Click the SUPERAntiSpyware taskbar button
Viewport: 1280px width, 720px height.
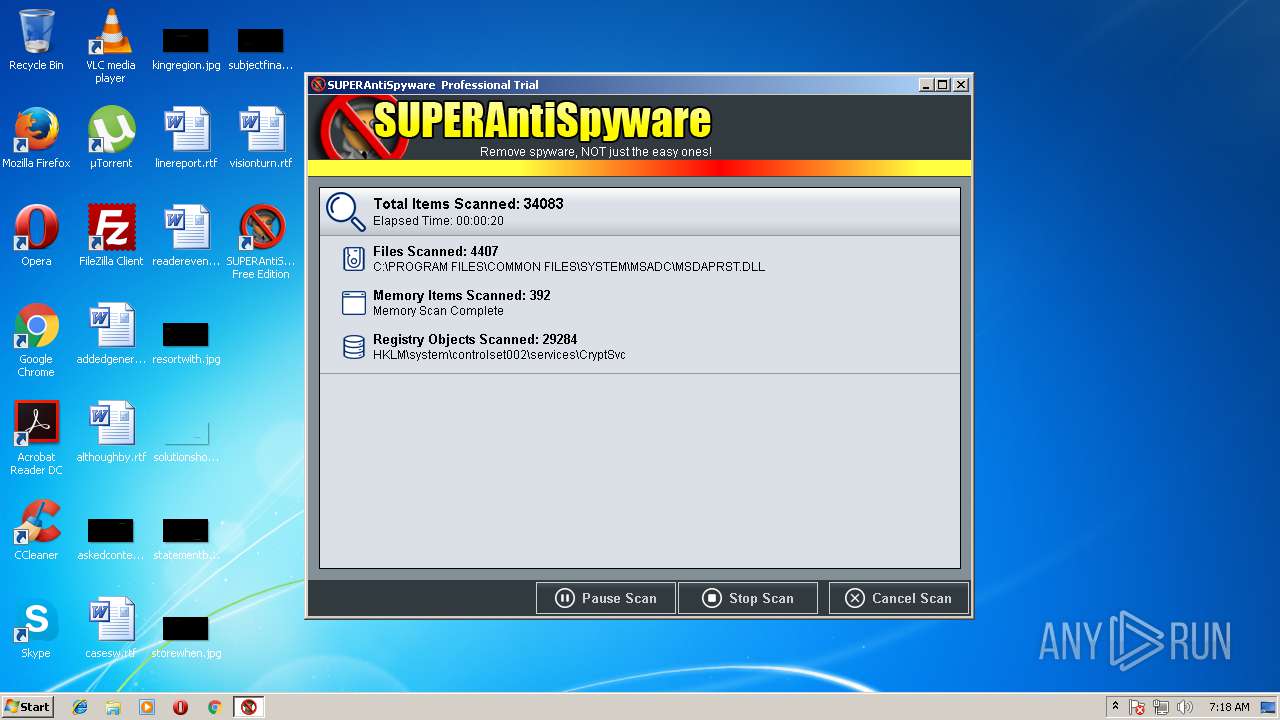point(249,707)
